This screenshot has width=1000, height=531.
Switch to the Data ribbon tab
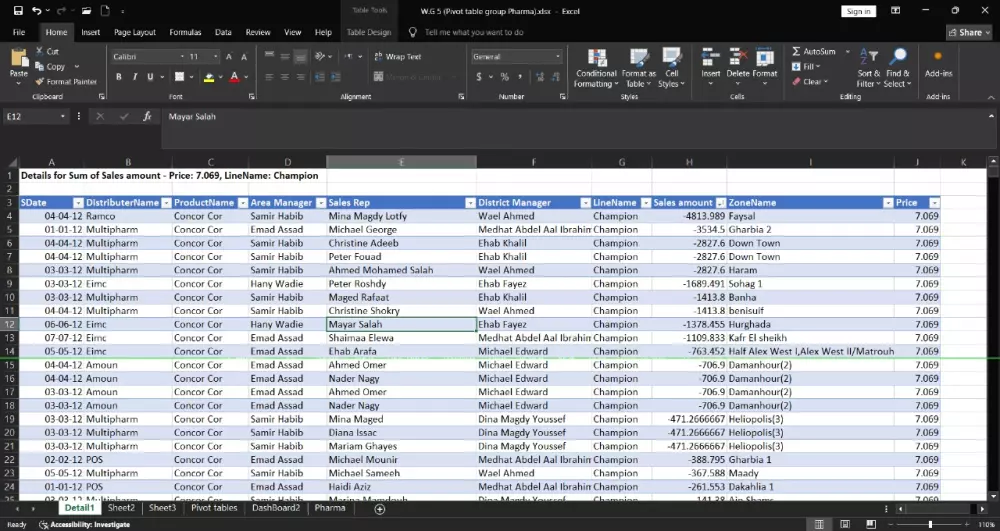click(223, 32)
